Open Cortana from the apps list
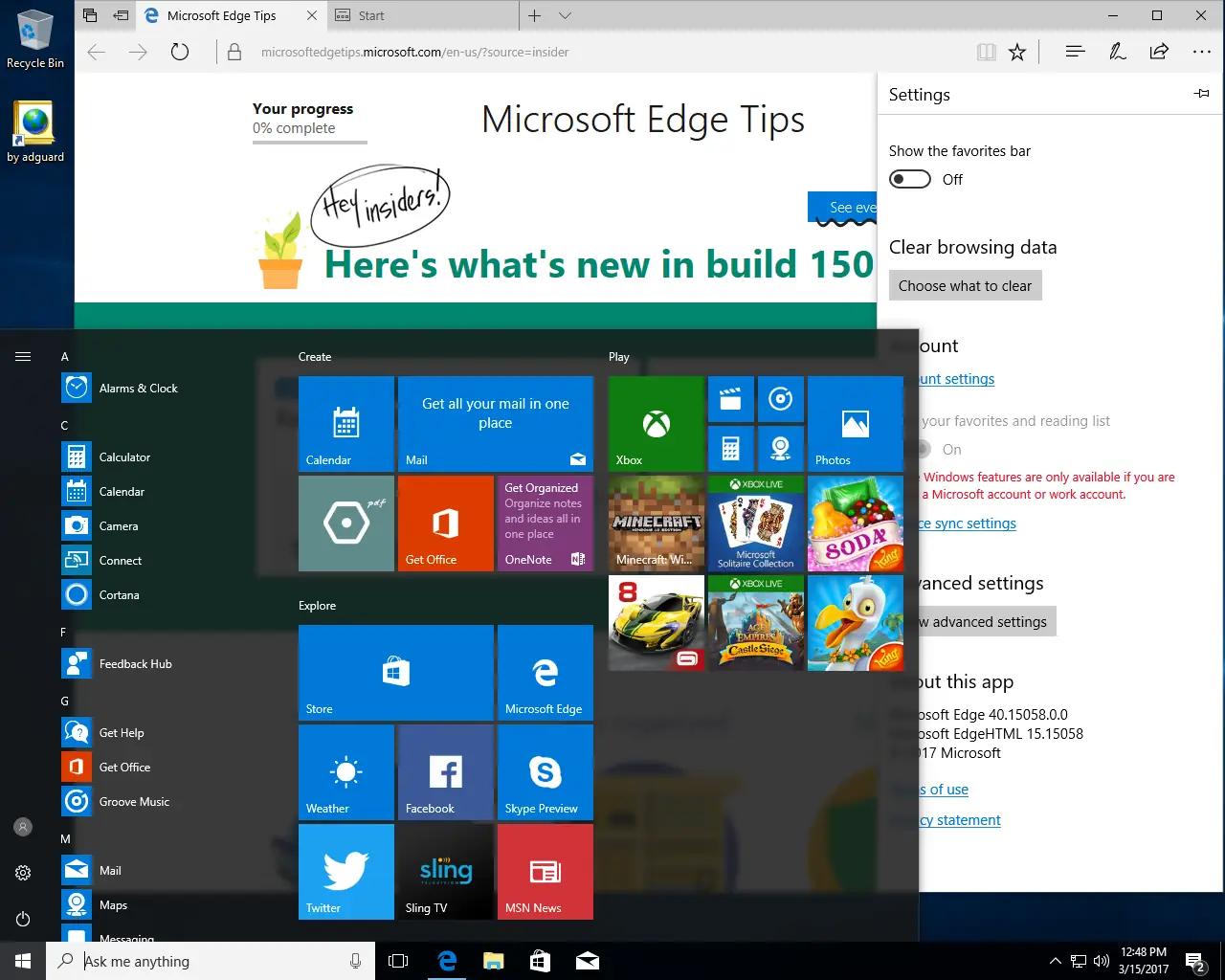This screenshot has height=980, width=1225. pos(121,594)
